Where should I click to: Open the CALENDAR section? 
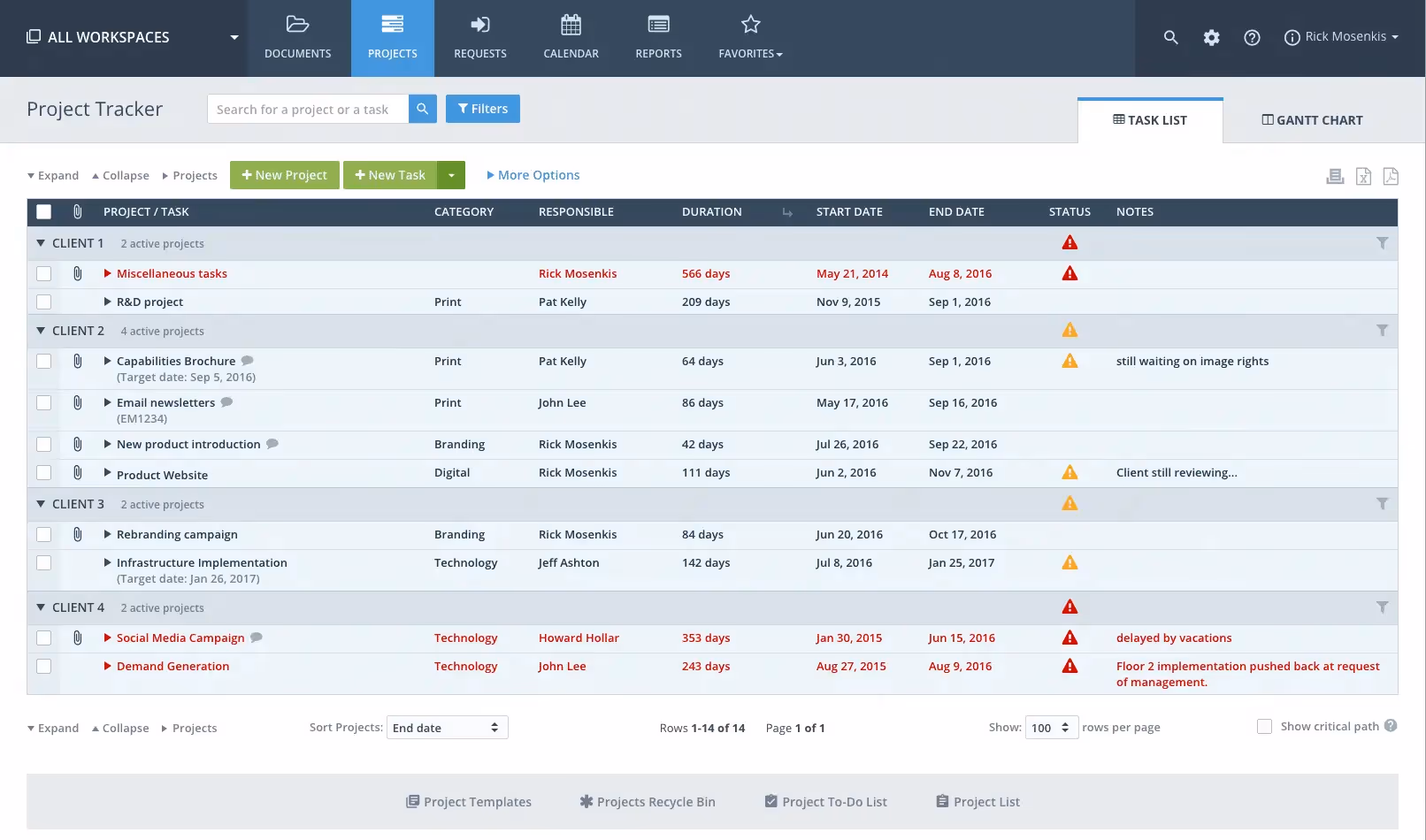click(x=571, y=37)
